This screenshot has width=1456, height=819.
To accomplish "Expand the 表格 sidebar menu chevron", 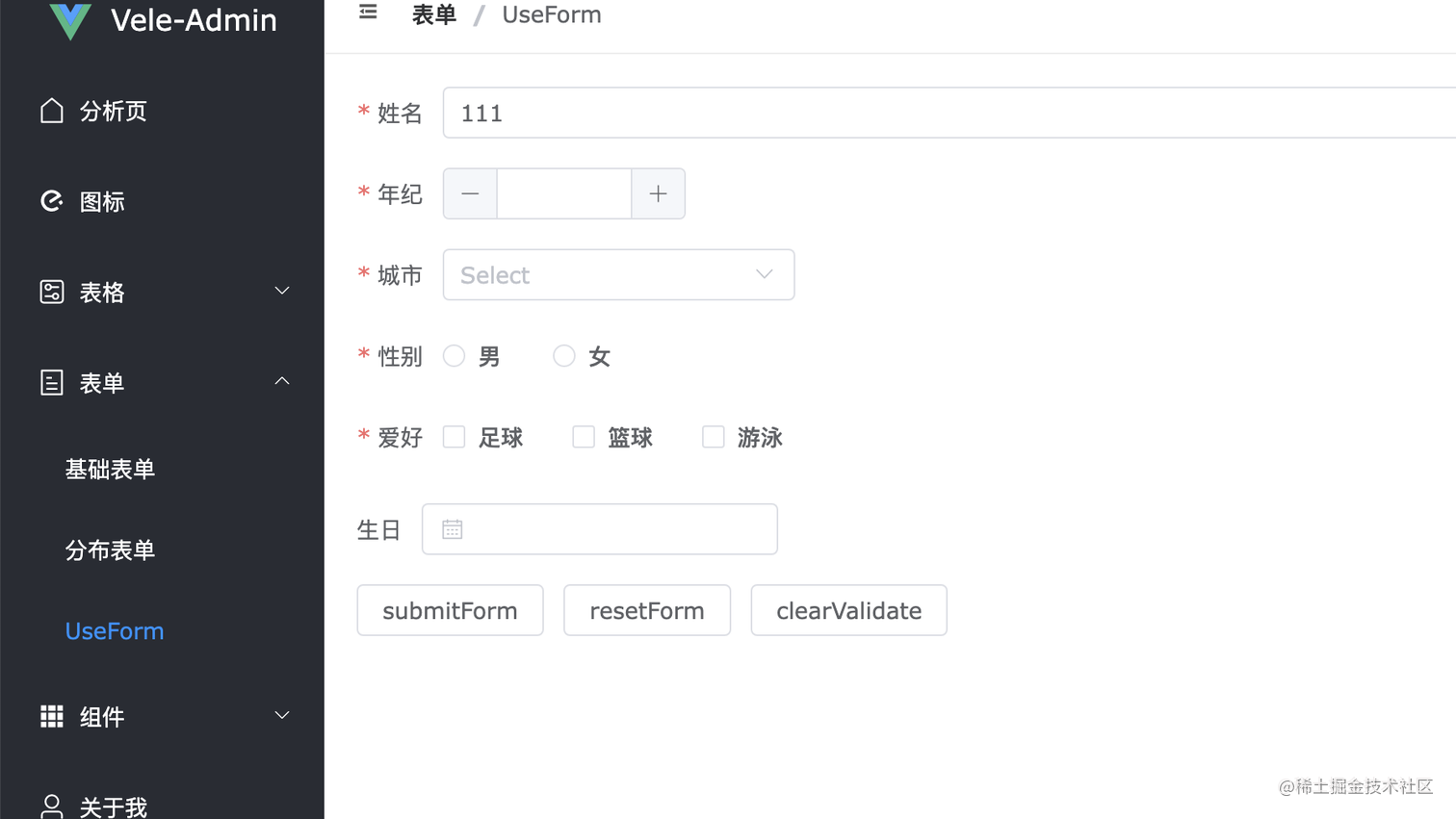I will click(281, 290).
